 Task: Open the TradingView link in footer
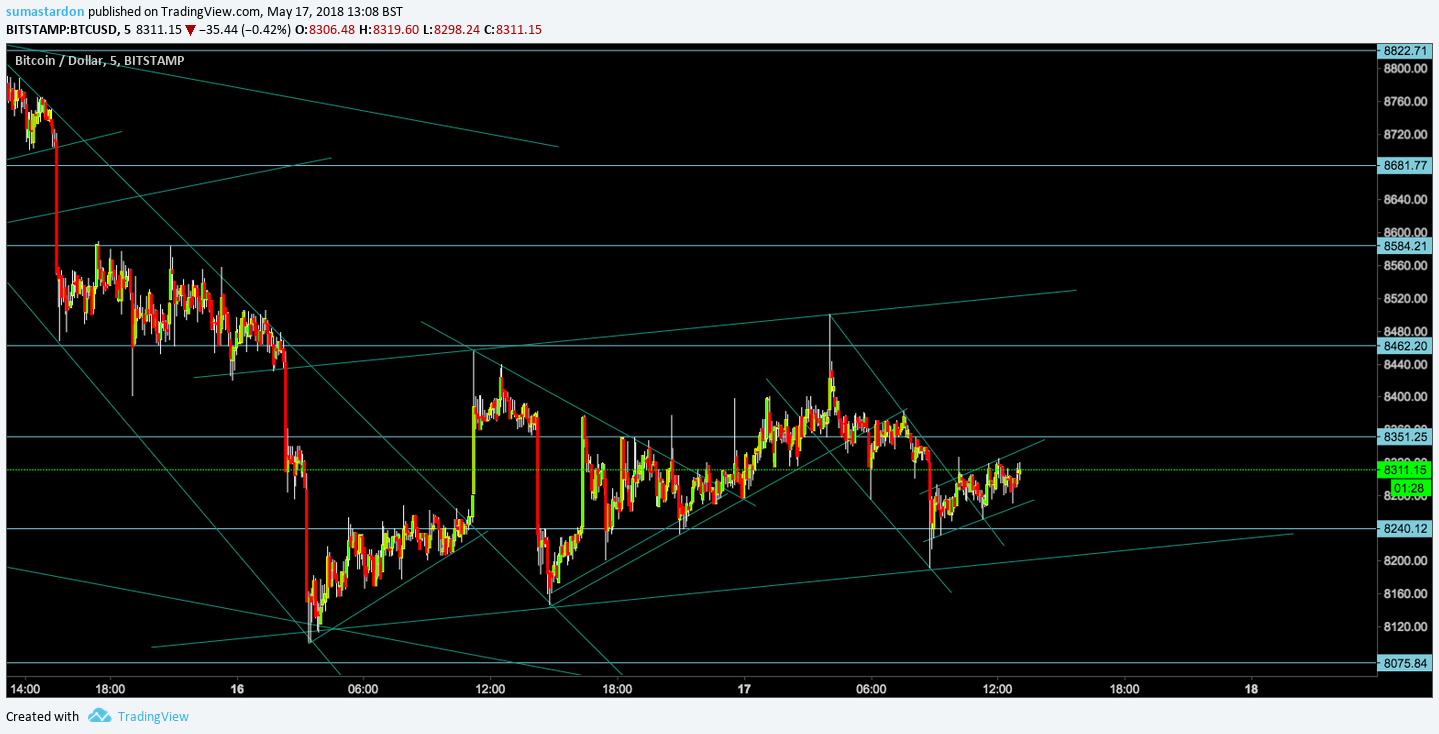(153, 716)
